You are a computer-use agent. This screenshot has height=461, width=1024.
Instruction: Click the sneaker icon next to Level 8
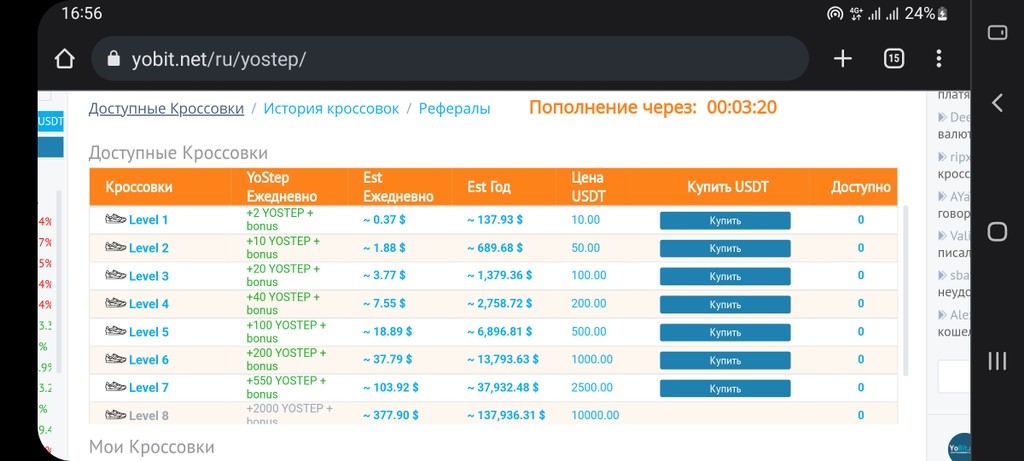click(116, 415)
